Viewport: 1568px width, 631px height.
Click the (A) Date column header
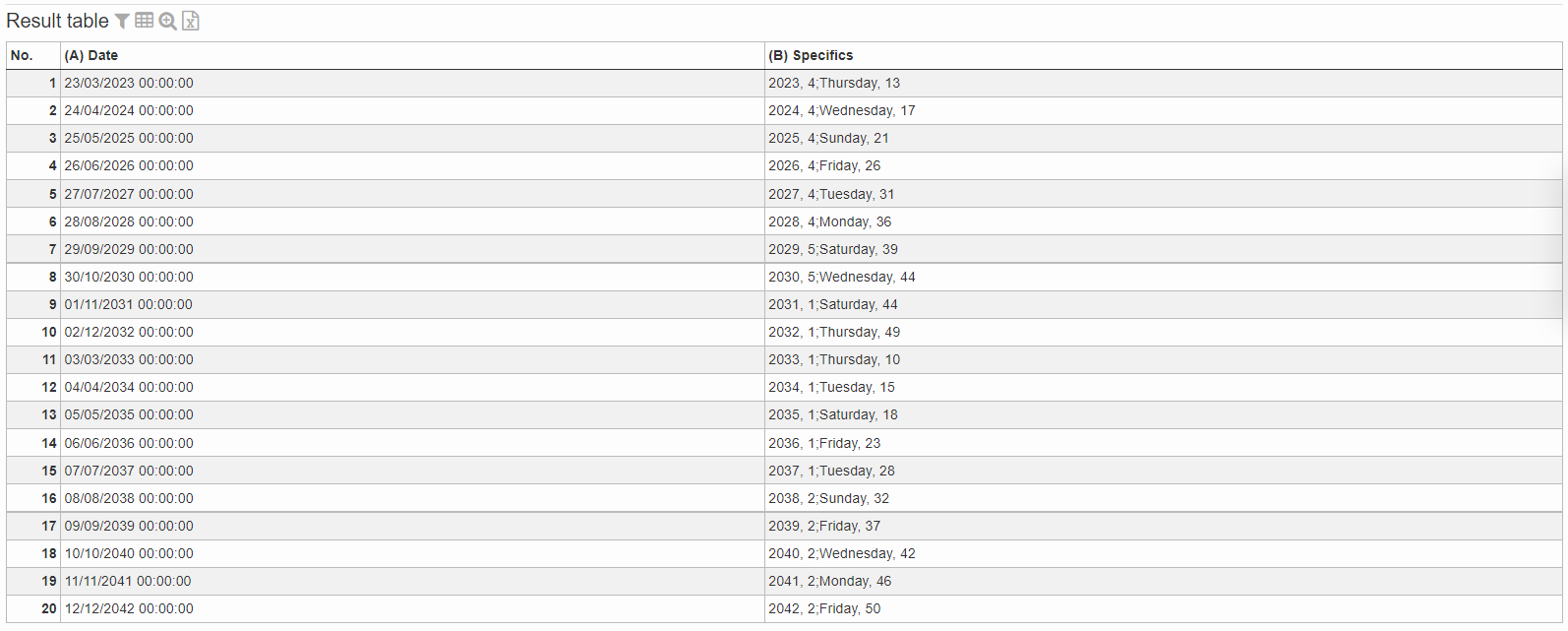click(x=91, y=55)
